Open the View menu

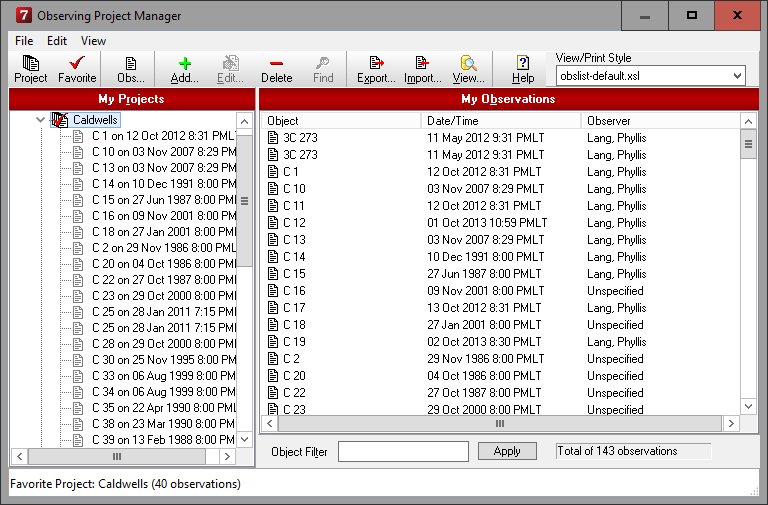click(93, 41)
